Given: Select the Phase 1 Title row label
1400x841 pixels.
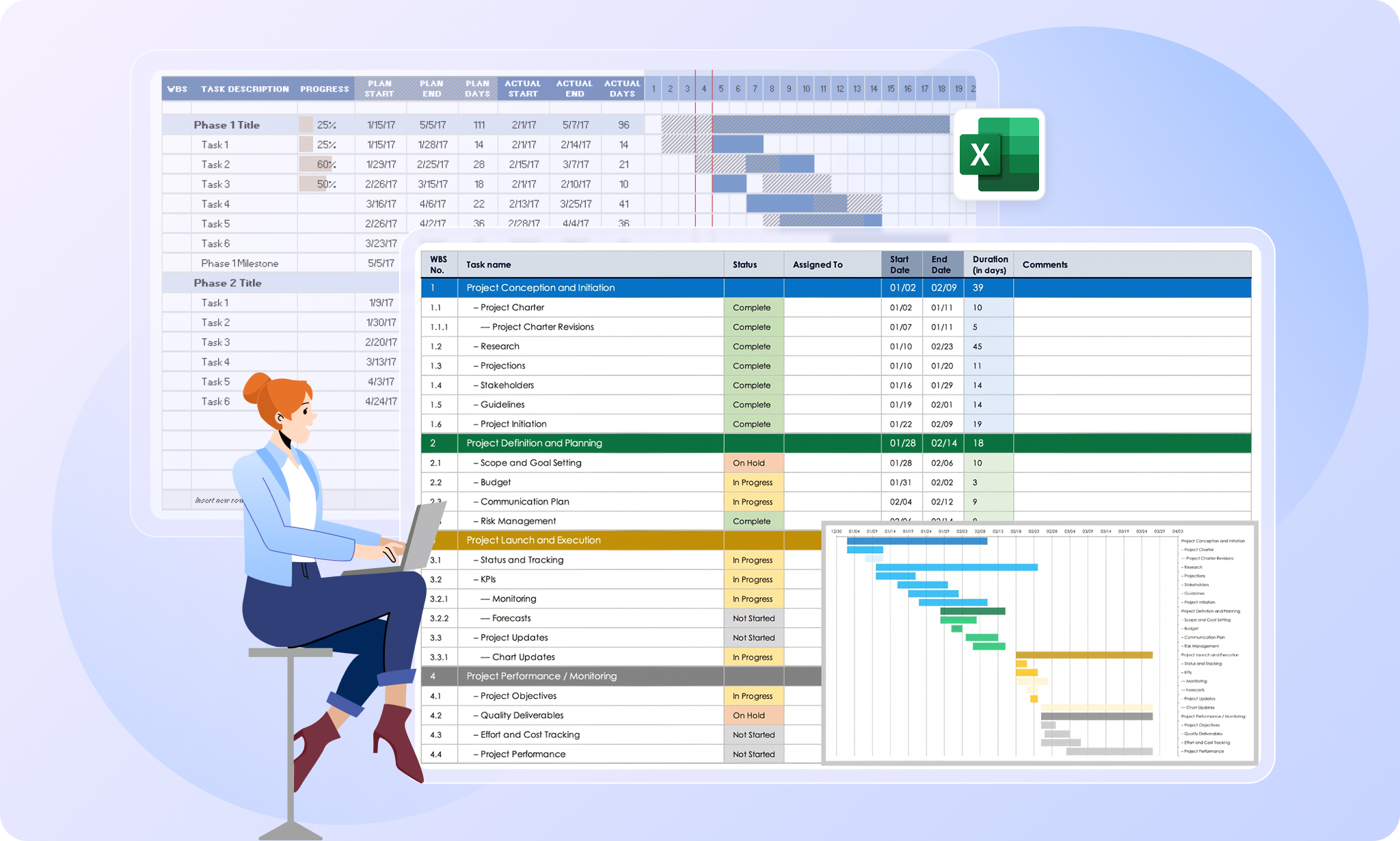Looking at the screenshot, I should tap(227, 125).
